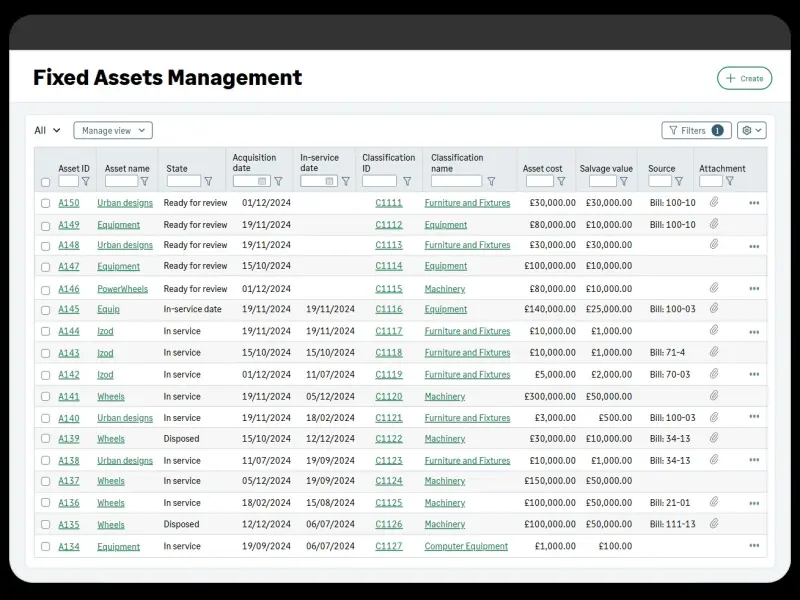This screenshot has height=600, width=800.
Task: Click the State column filter icon
Action: coord(208,182)
